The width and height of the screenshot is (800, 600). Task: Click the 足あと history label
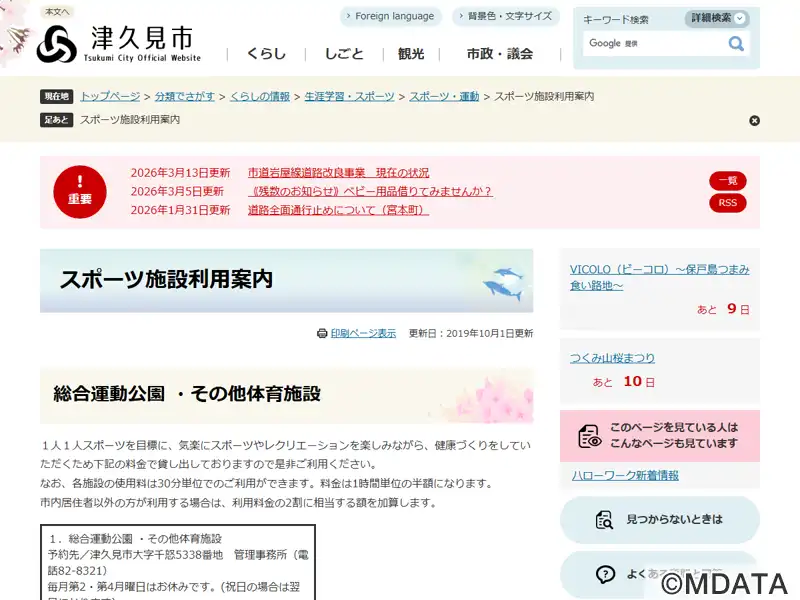pos(56,120)
